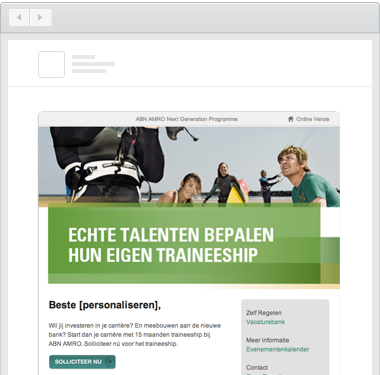380x375 pixels.
Task: Click the home icon beside Online Versie
Action: click(x=291, y=119)
